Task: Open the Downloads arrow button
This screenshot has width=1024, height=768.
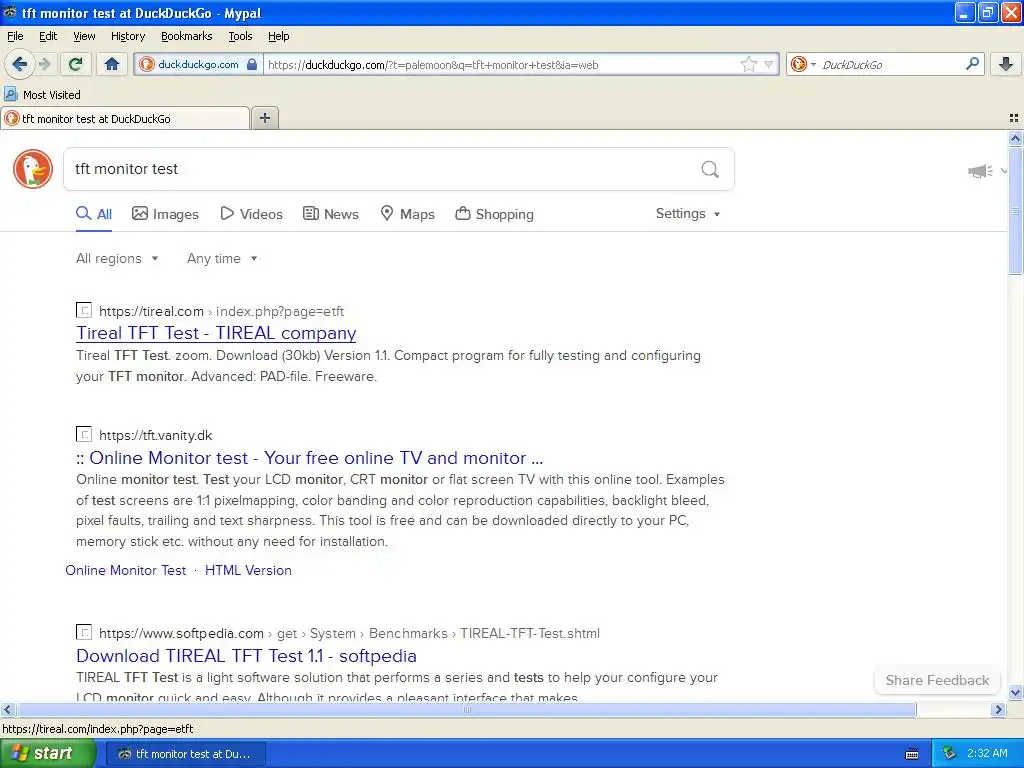Action: point(1006,64)
